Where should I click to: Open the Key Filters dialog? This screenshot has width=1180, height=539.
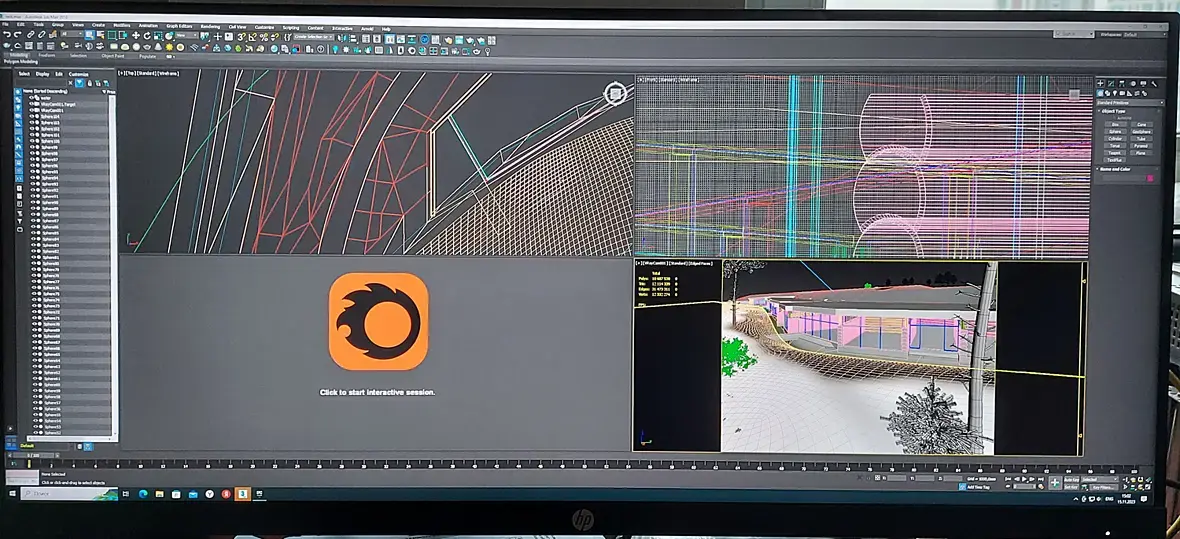[x=1103, y=487]
